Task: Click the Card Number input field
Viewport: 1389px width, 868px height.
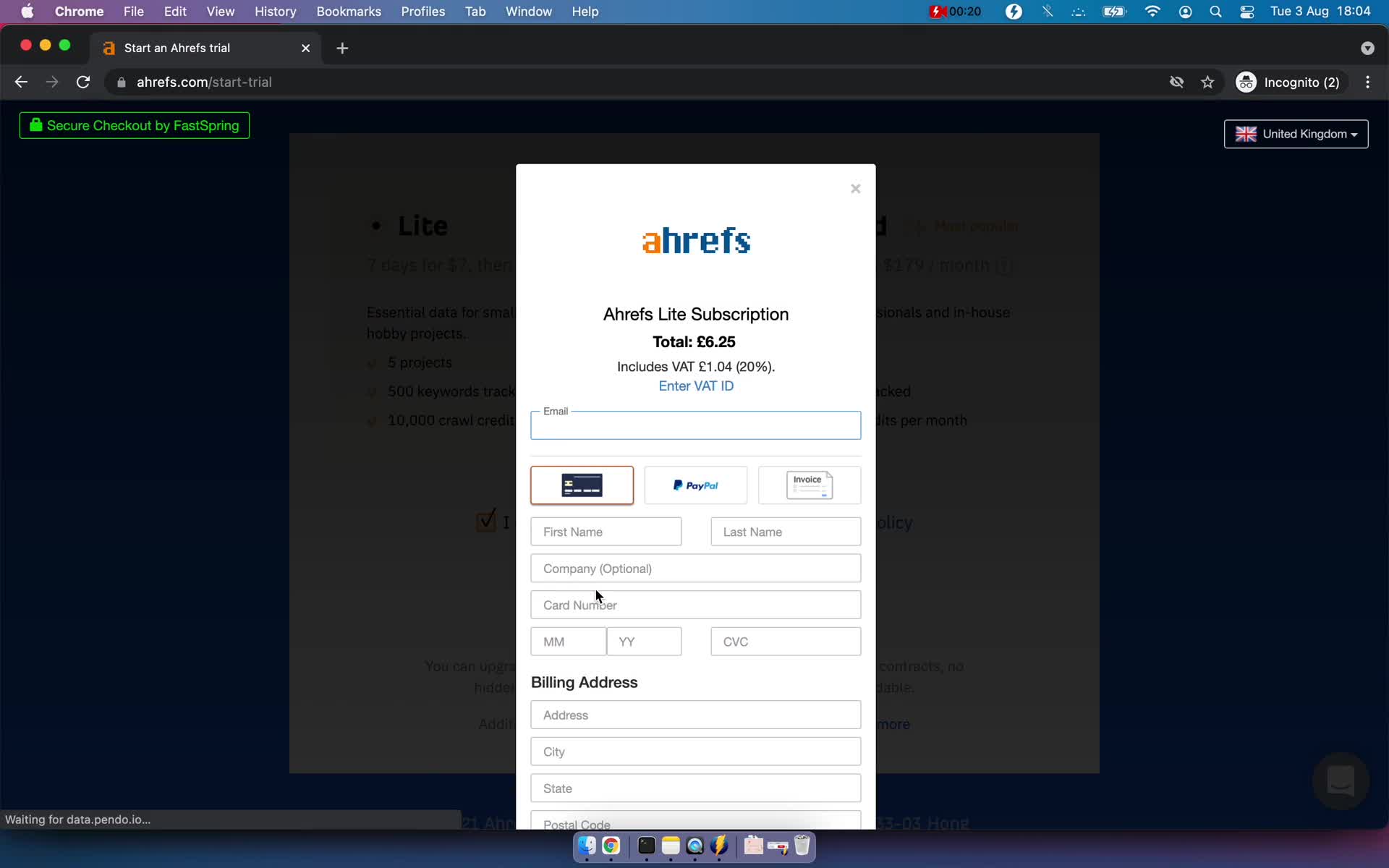Action: (x=695, y=605)
